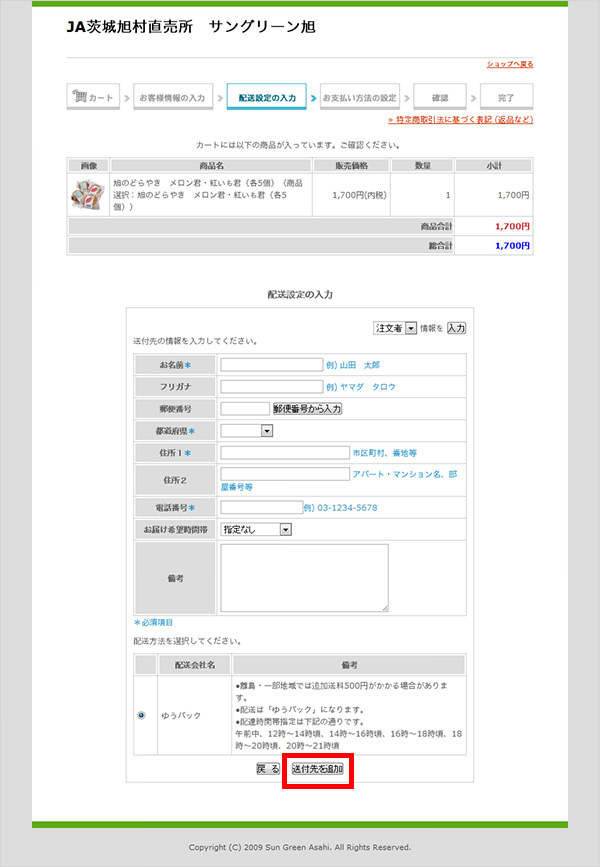Open the product thumbnail image

(88, 196)
